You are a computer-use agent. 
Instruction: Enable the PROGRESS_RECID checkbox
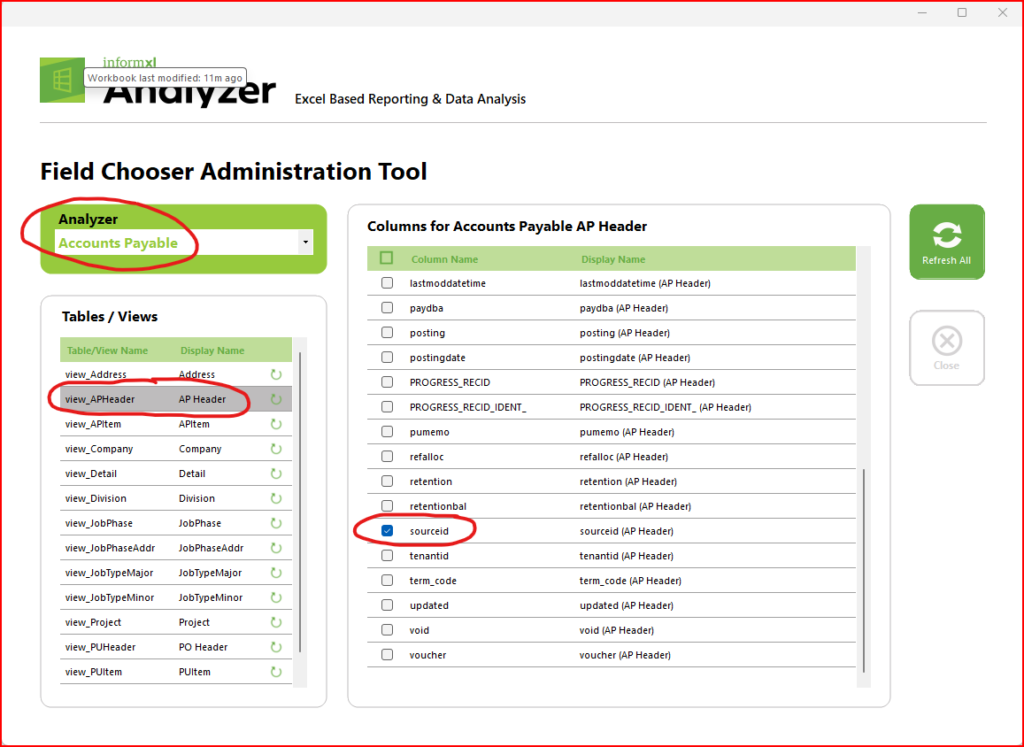point(387,382)
